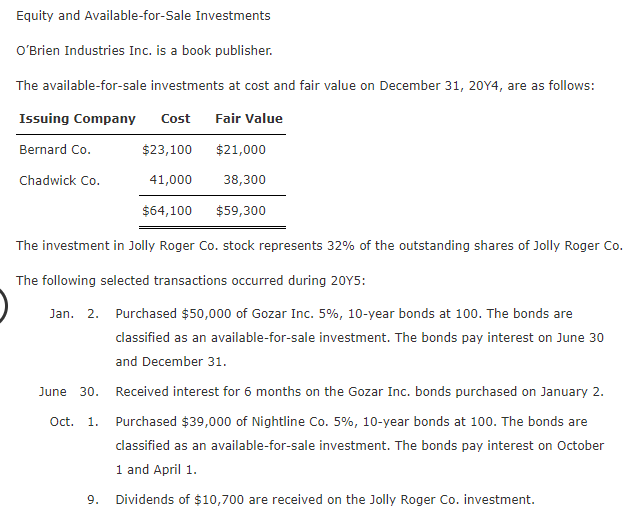
Task: Click the 41,000 cost value
Action: coord(171,180)
